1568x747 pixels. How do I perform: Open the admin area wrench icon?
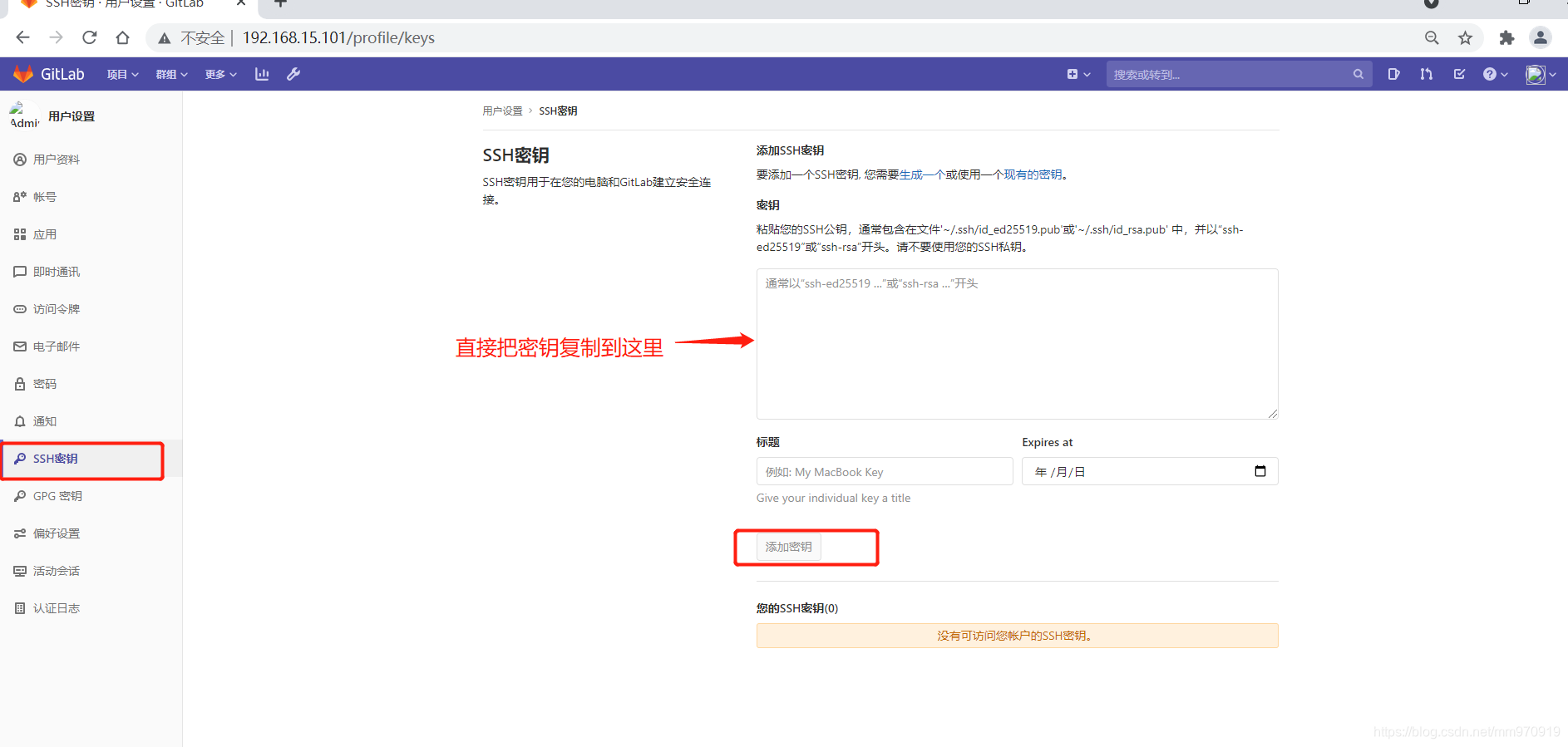(x=293, y=74)
